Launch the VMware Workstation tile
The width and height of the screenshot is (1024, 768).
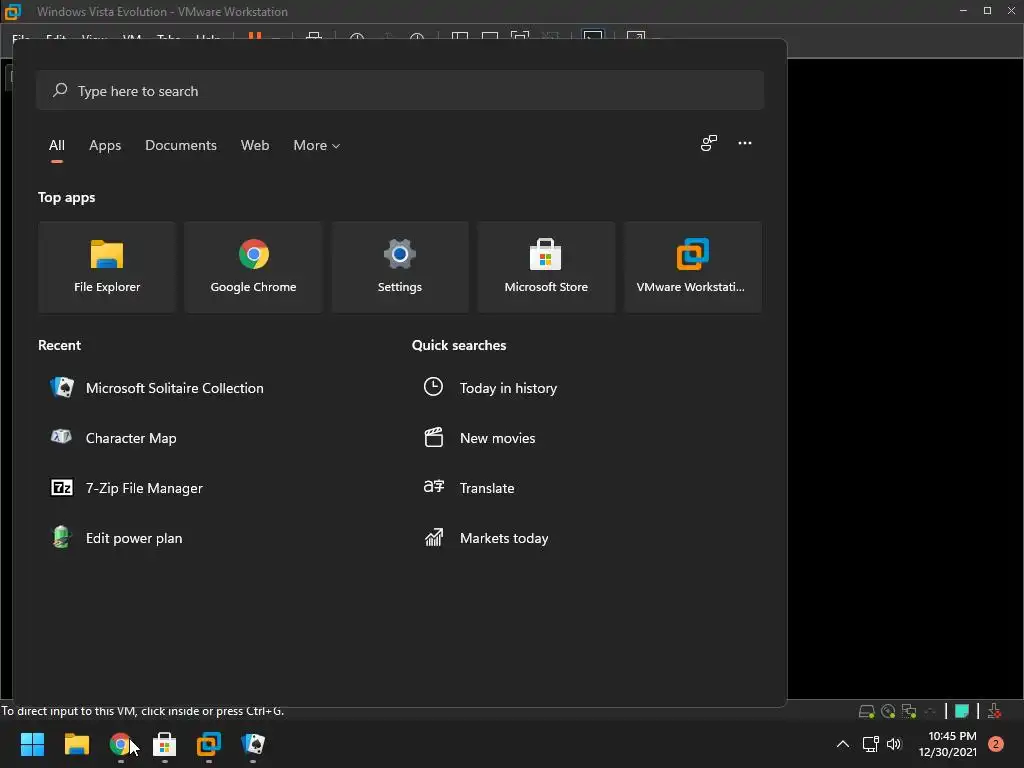[x=692, y=266]
